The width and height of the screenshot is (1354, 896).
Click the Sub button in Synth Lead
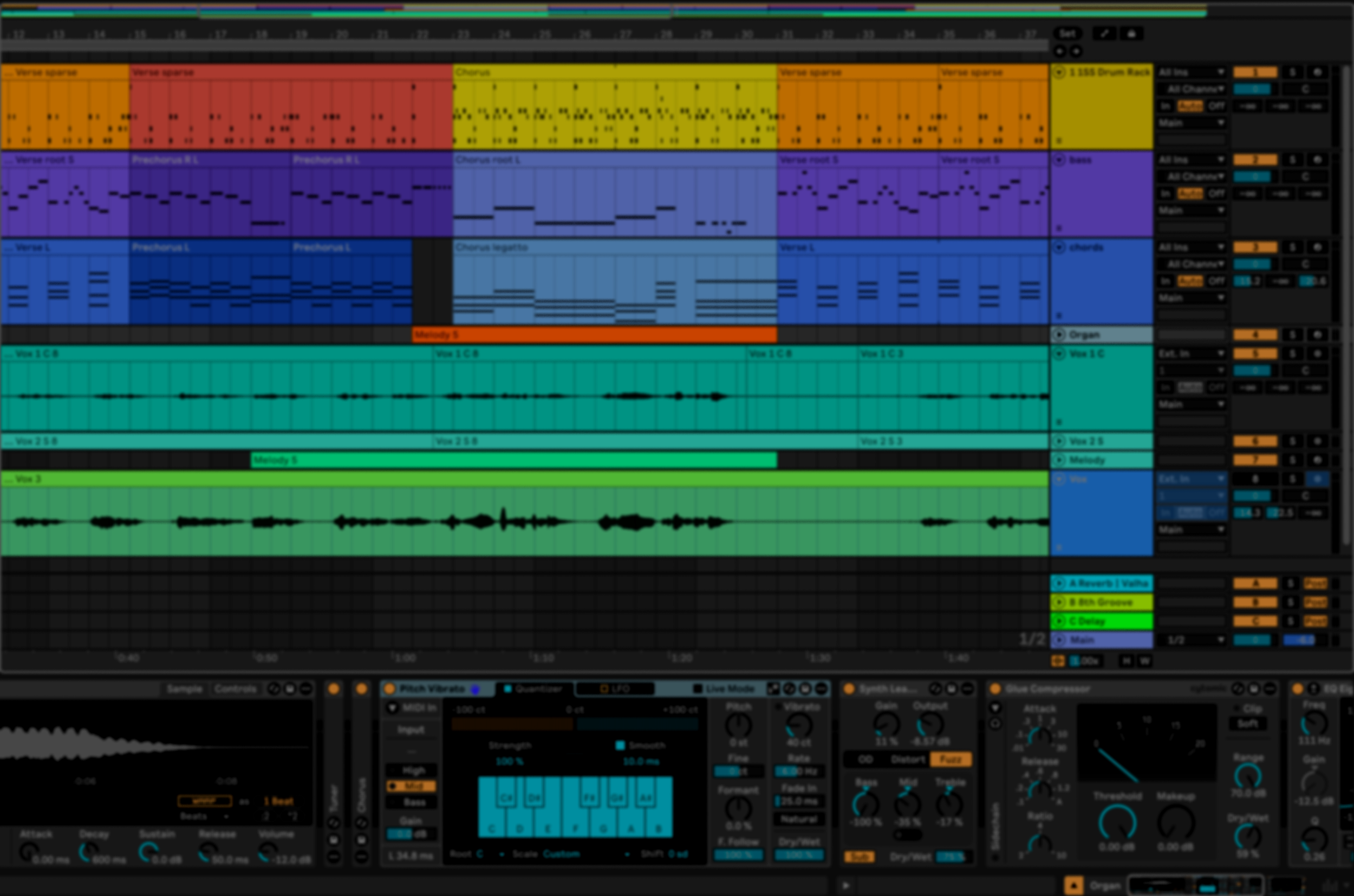(859, 856)
